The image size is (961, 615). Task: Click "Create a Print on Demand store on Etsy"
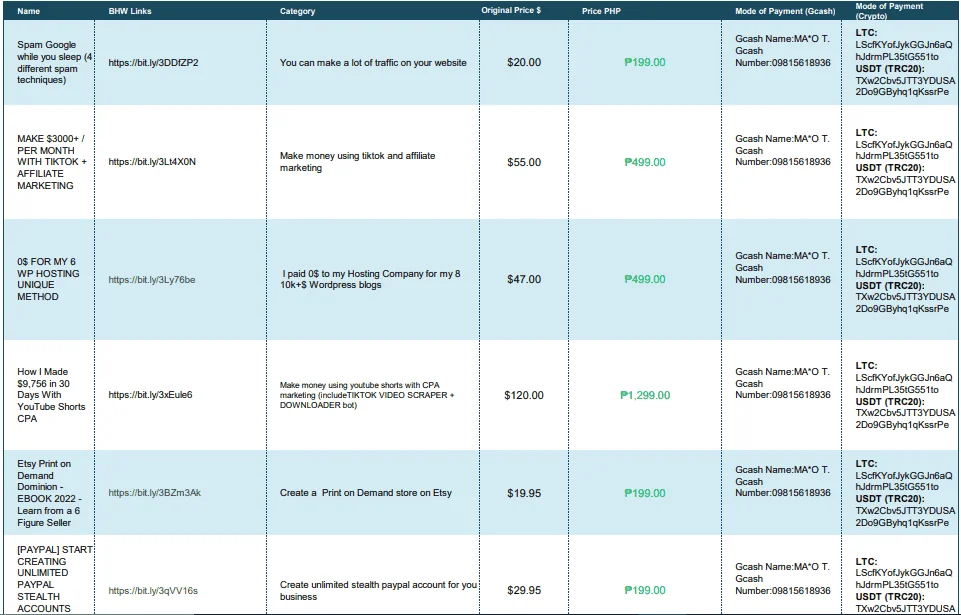click(366, 493)
